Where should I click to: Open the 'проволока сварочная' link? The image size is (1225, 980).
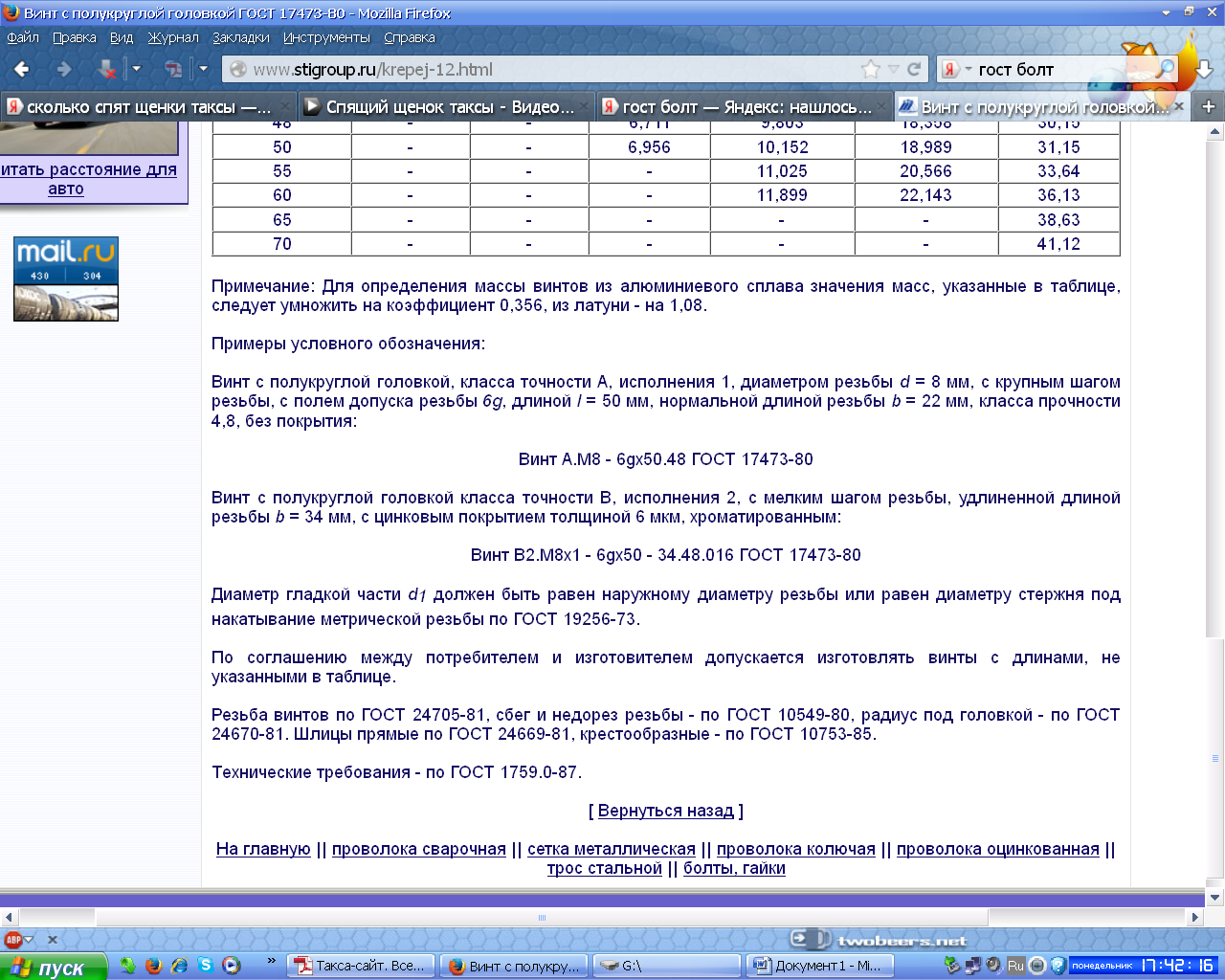coord(419,849)
